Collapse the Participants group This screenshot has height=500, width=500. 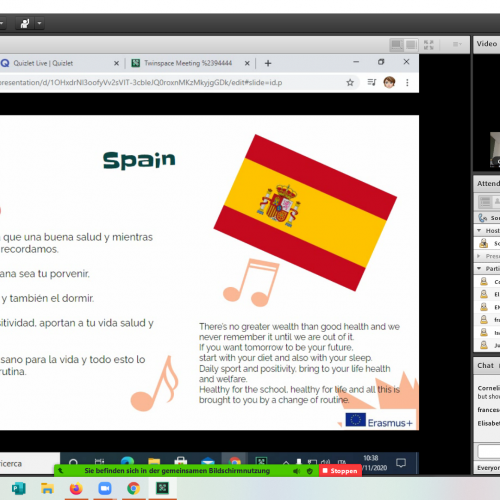(479, 268)
